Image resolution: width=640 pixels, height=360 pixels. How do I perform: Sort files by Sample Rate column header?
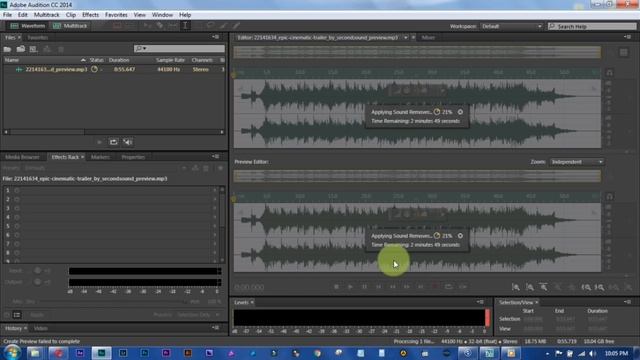coord(170,60)
